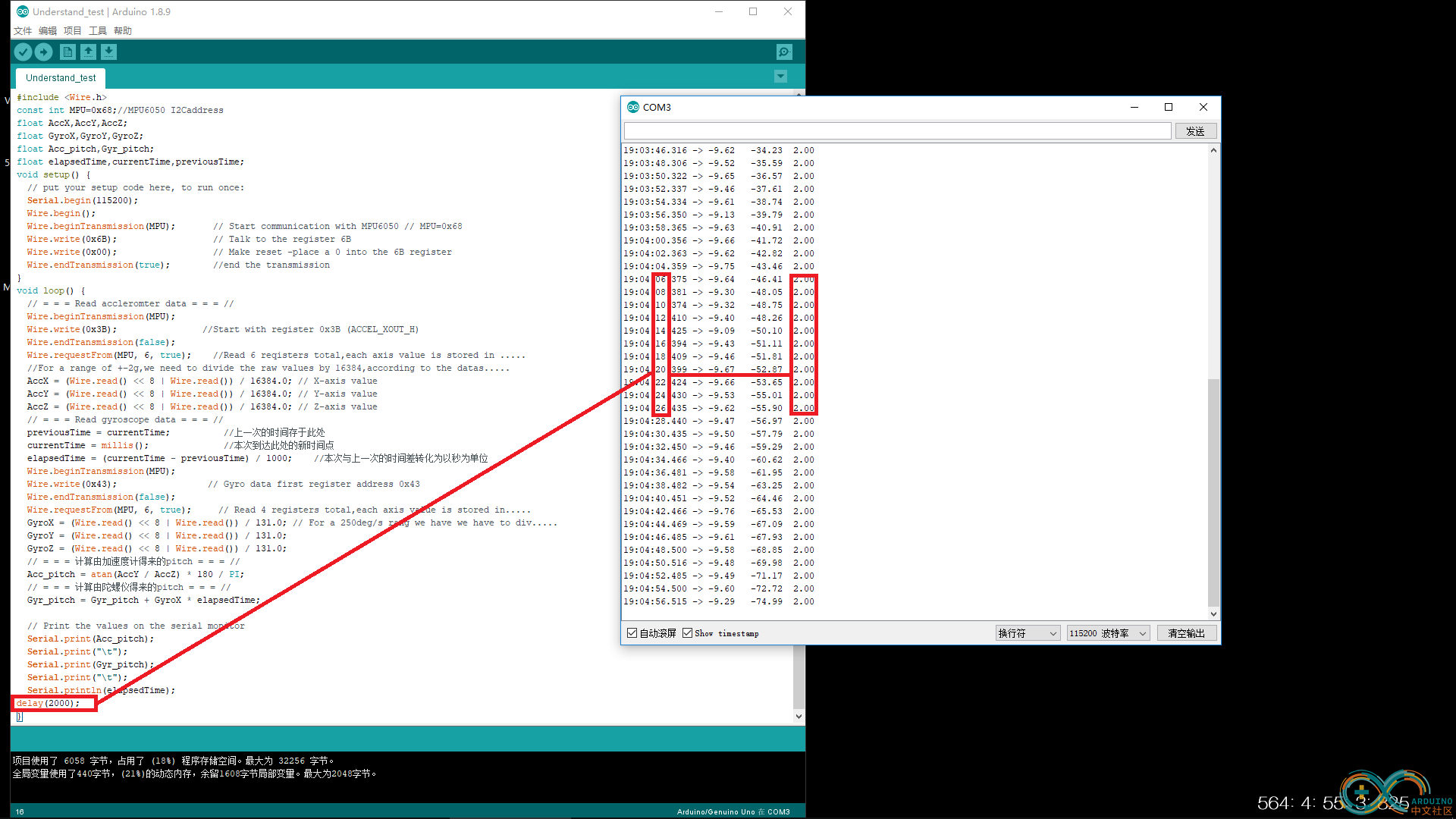This screenshot has height=819, width=1456.
Task: Click the #include <Wire.h> line
Action: 61,97
